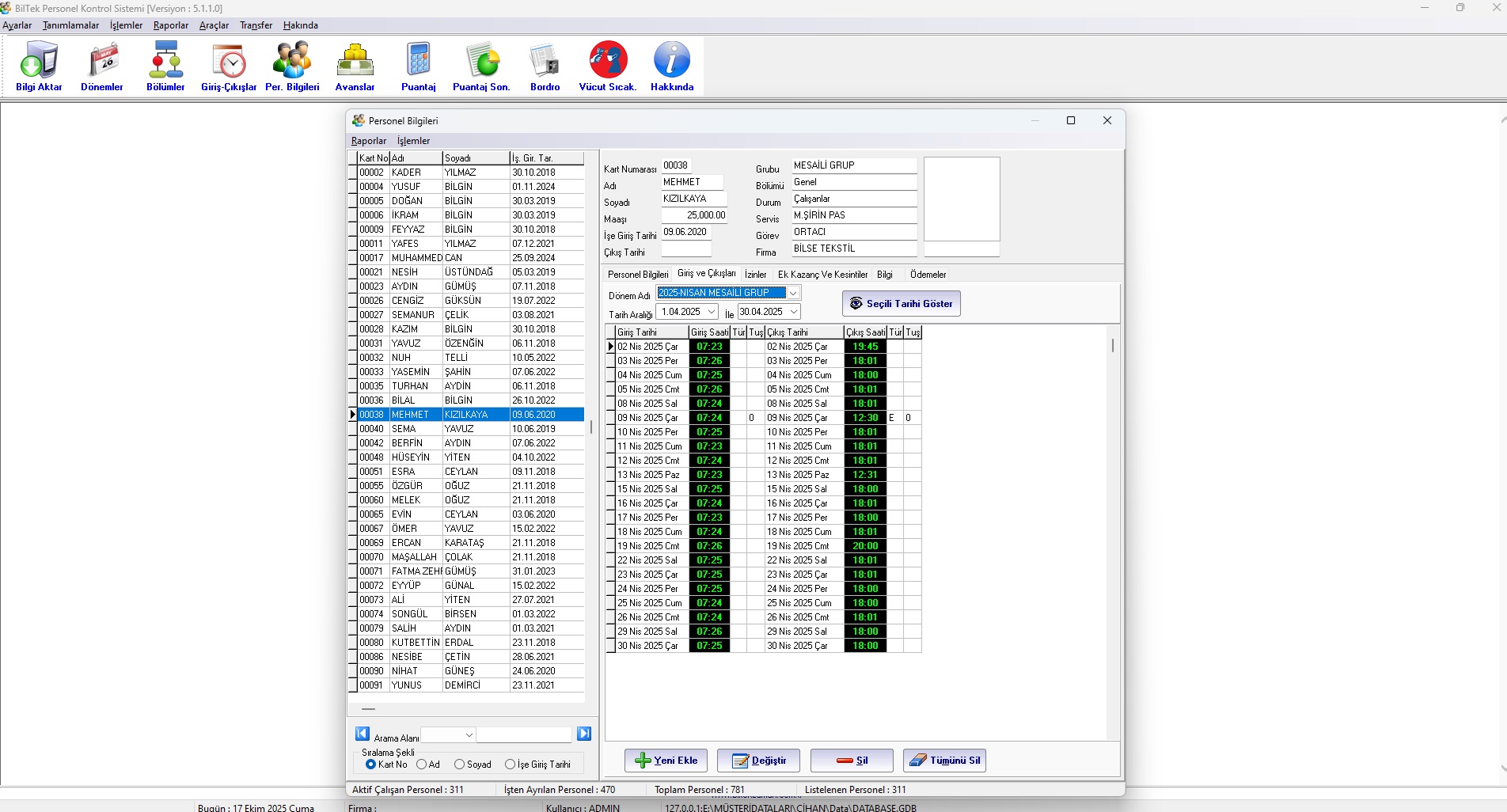Click the Tümünü Sil button

[x=944, y=761]
